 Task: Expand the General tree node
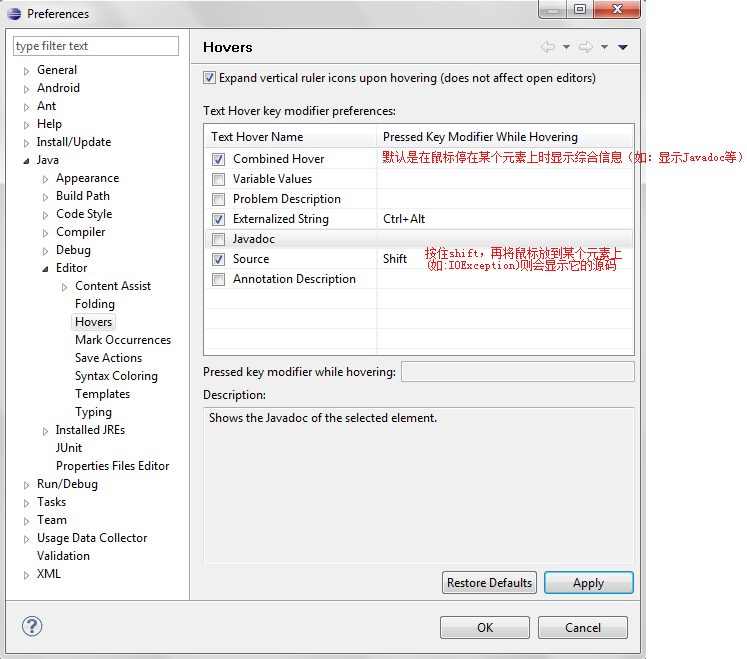click(x=26, y=71)
